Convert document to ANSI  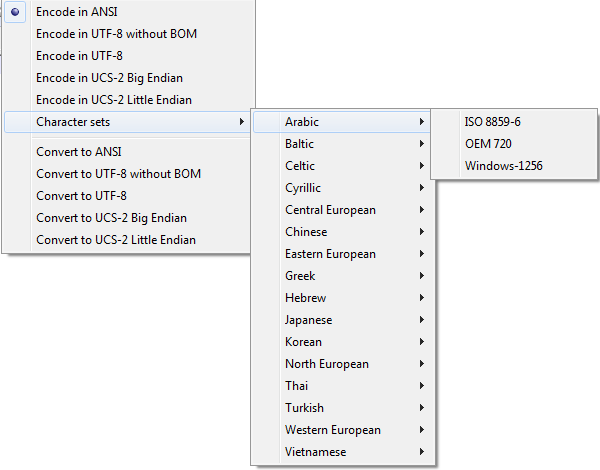[79, 152]
